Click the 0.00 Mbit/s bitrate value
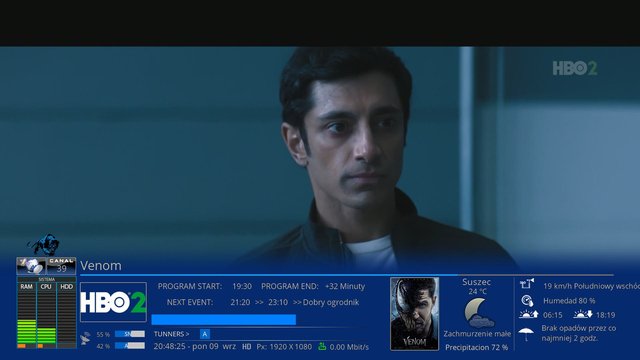This screenshot has width=640, height=360. 349,347
